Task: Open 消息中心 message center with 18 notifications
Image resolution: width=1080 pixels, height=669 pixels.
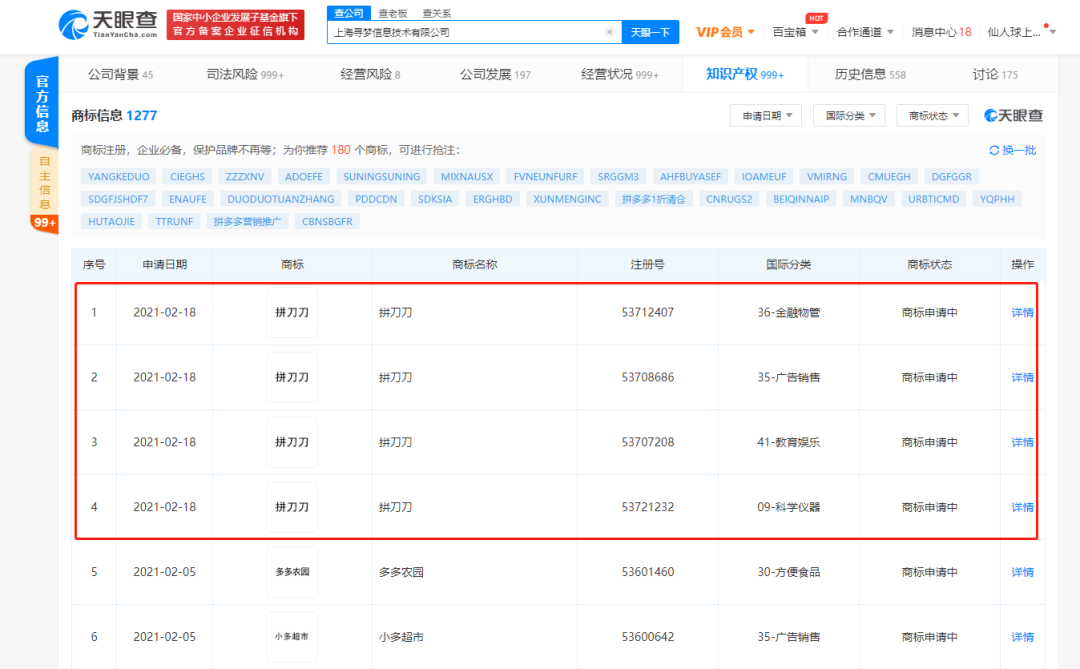Action: pyautogui.click(x=940, y=31)
